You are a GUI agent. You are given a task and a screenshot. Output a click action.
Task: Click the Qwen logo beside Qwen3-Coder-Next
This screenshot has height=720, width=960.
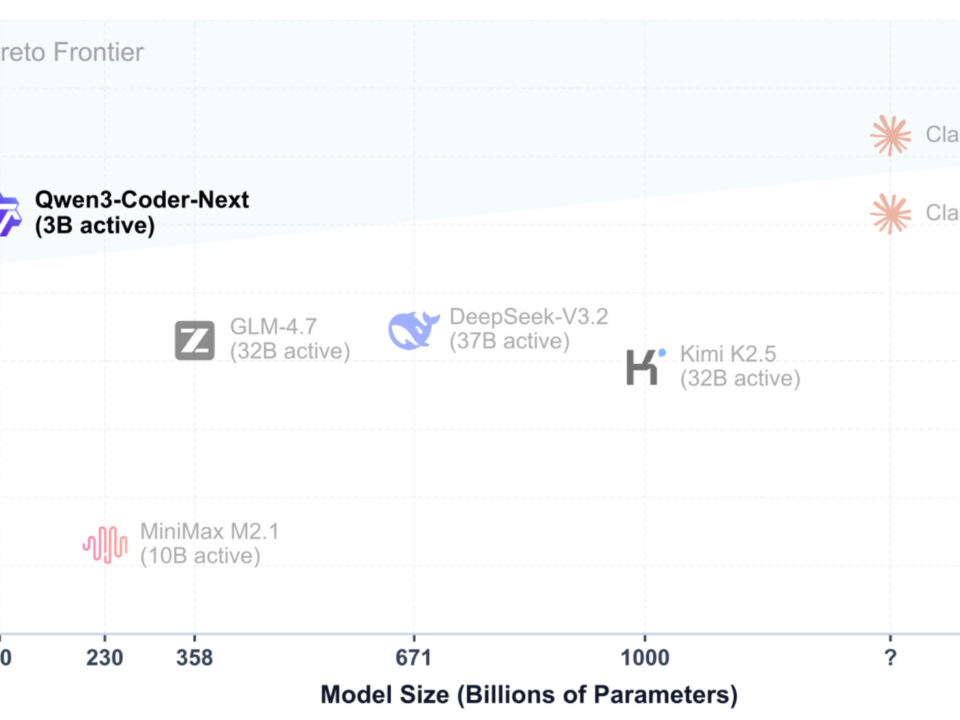click(x=8, y=213)
